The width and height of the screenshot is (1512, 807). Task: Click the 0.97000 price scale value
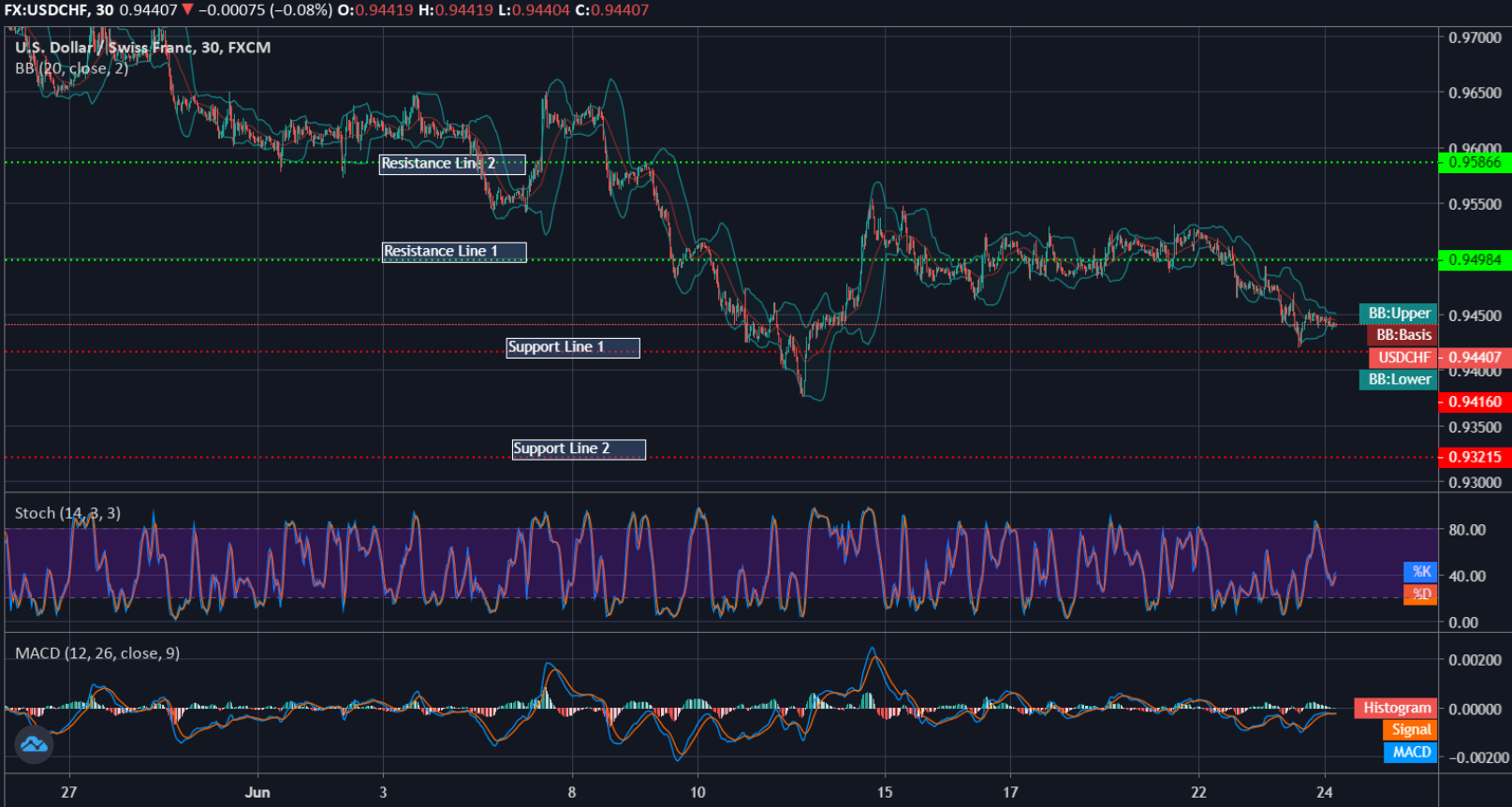[1475, 38]
